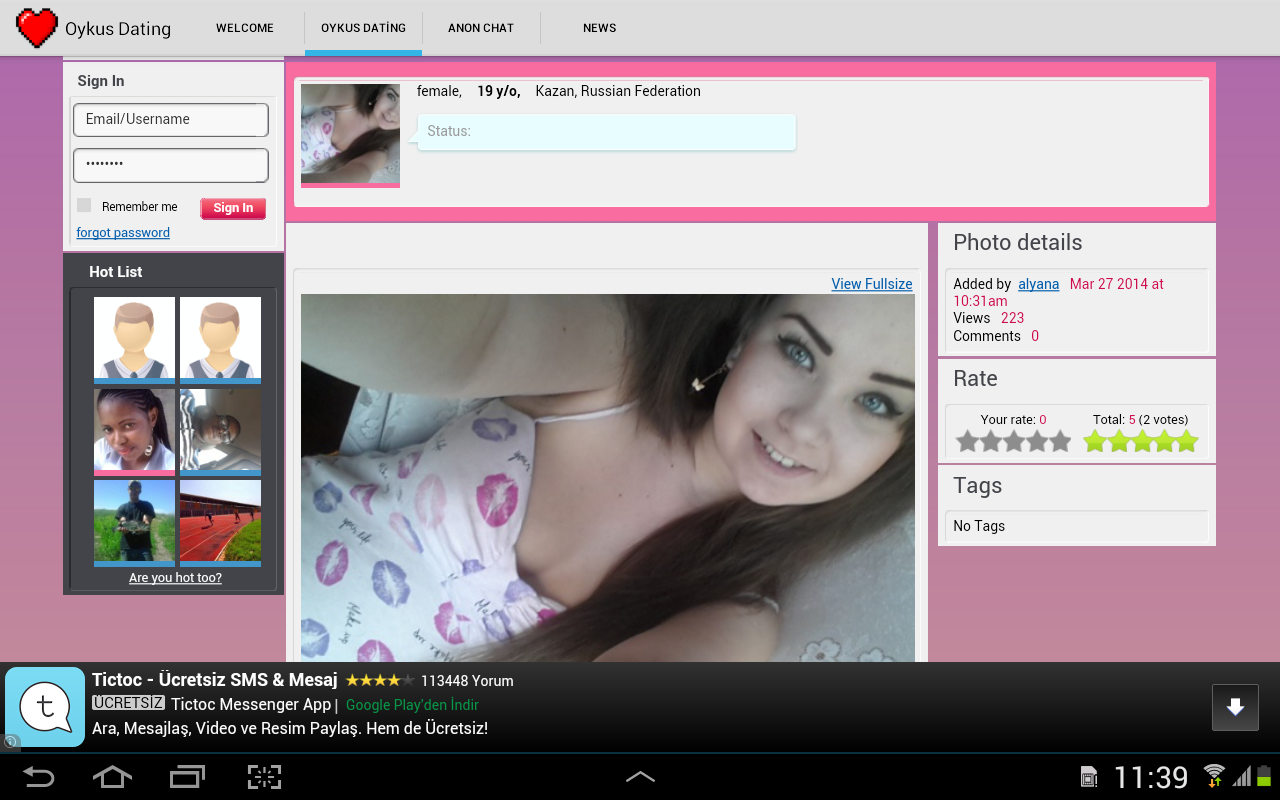This screenshot has width=1280, height=800.
Task: Click the 19 y/o age text
Action: [x=498, y=91]
